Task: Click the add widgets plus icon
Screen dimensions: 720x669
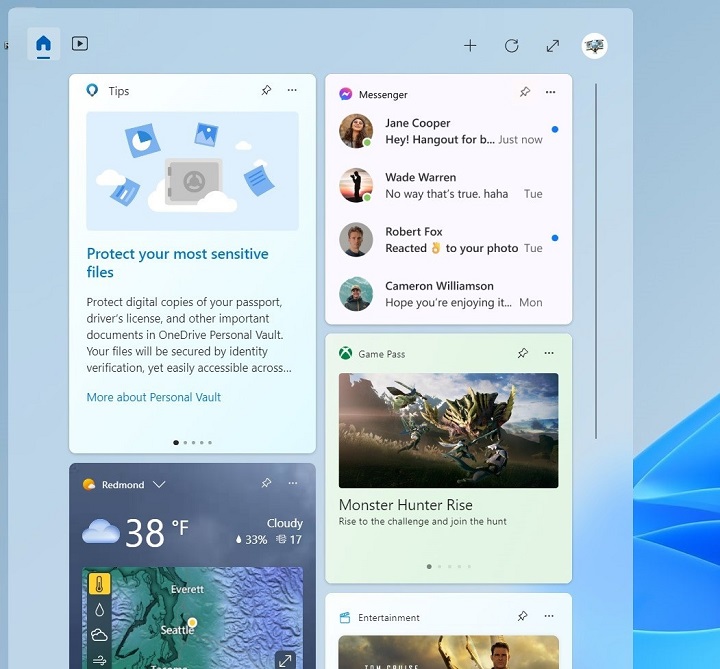Action: [x=470, y=46]
